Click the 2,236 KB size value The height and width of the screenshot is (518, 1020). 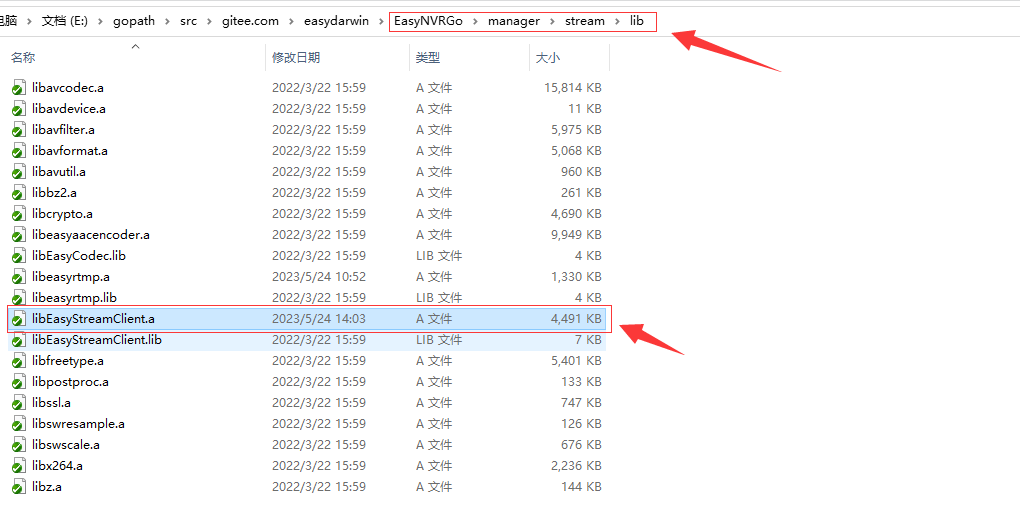click(x=576, y=466)
